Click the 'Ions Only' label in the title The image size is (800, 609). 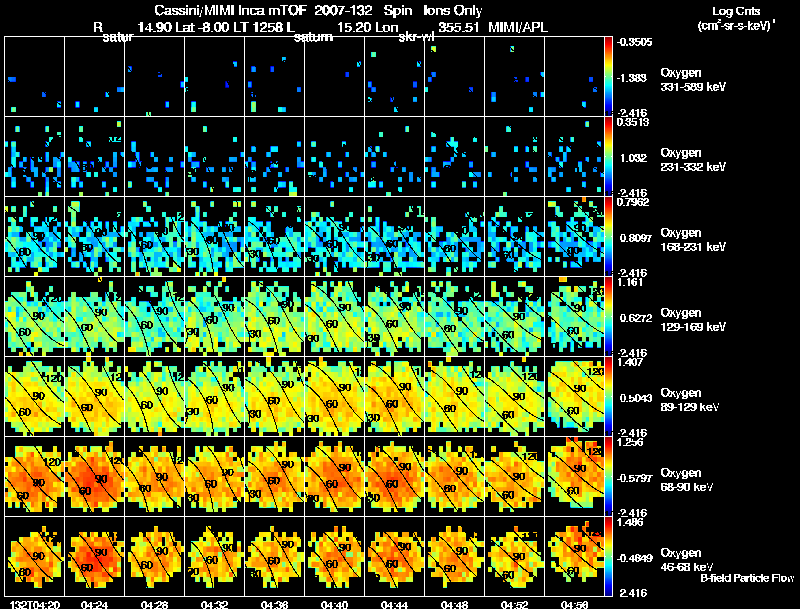453,11
